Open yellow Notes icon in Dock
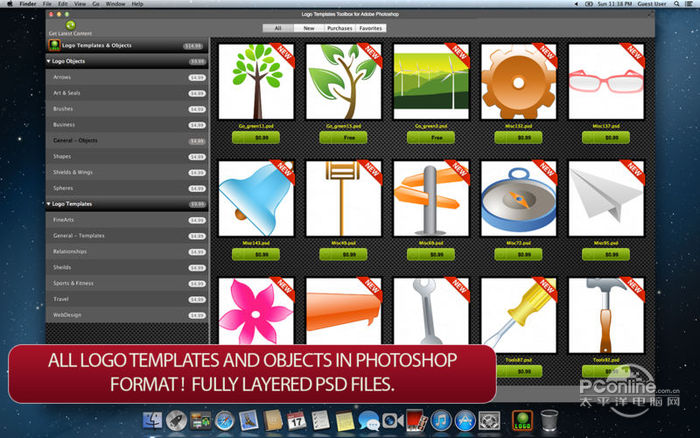This screenshot has width=700, height=438. click(345, 421)
